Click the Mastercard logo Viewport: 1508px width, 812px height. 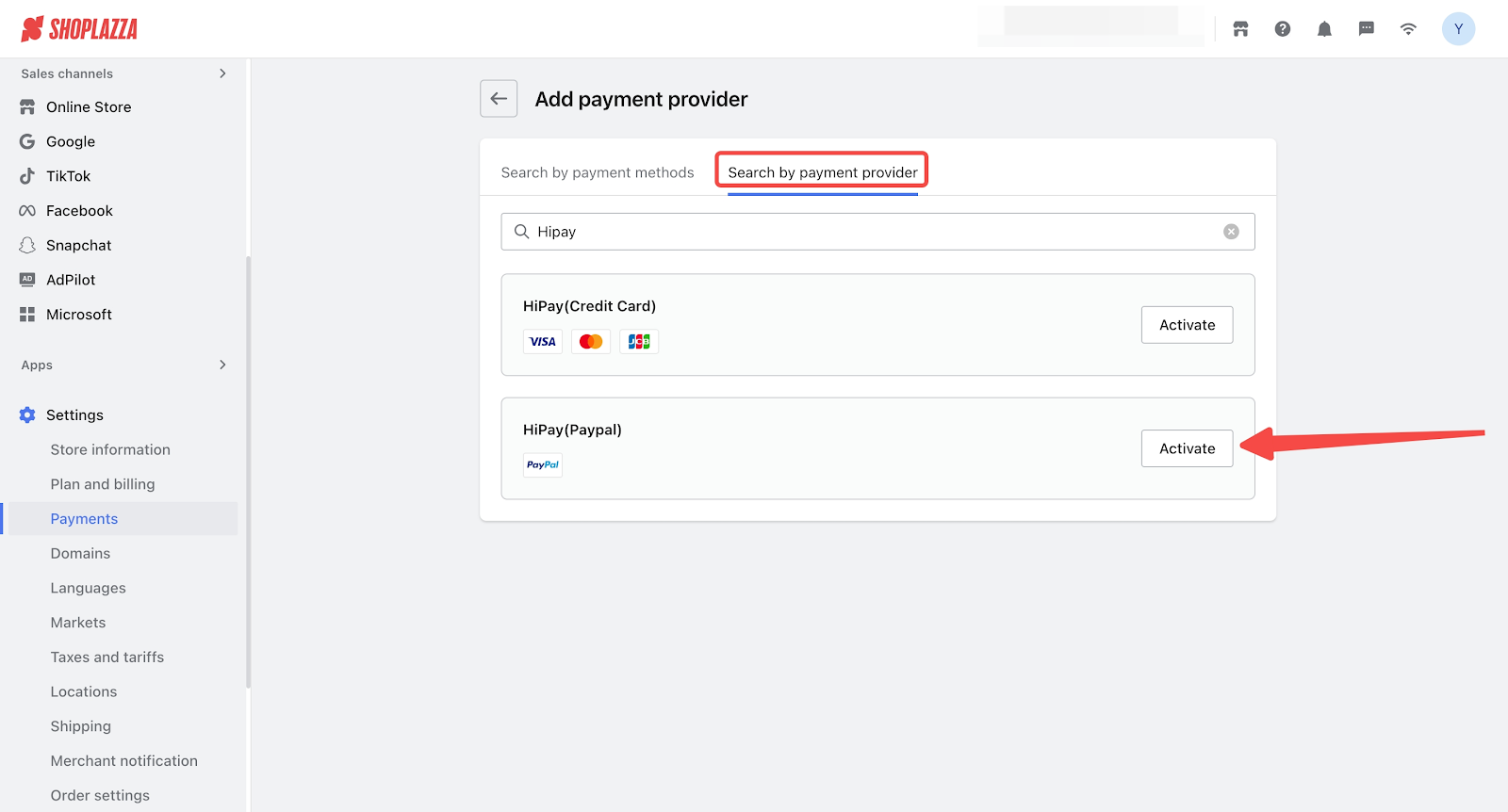[591, 341]
